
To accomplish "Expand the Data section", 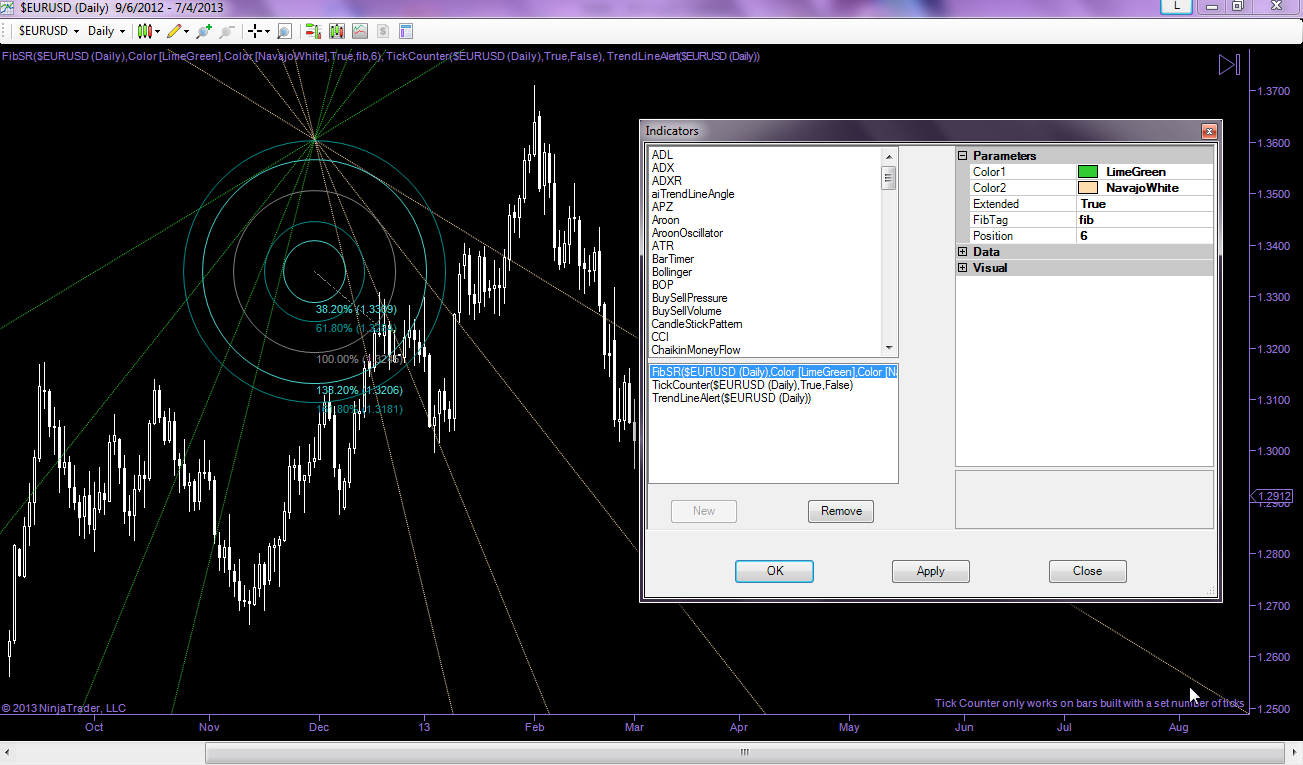I will click(x=963, y=252).
